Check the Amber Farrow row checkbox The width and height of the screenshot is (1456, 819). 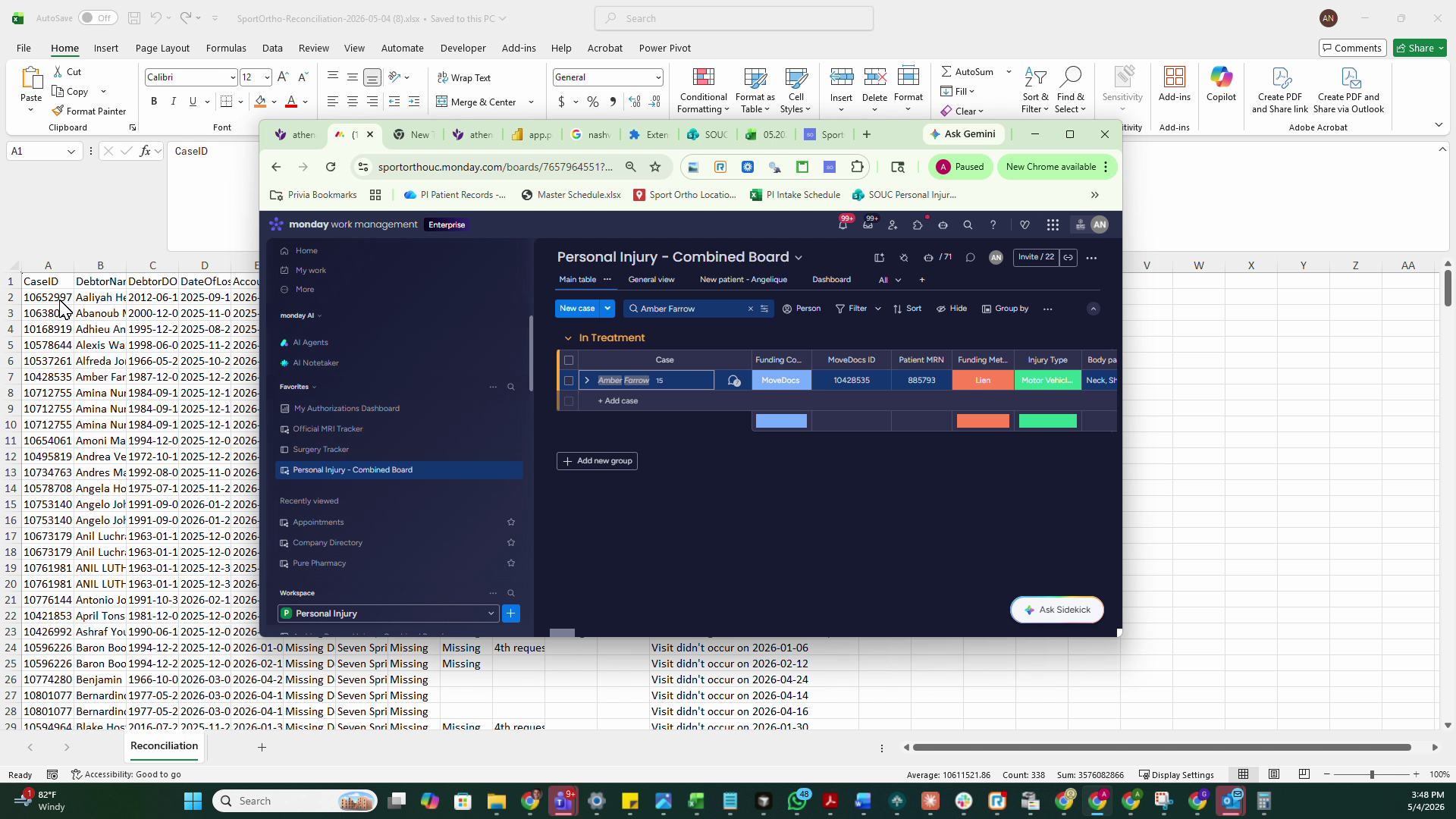[569, 381]
